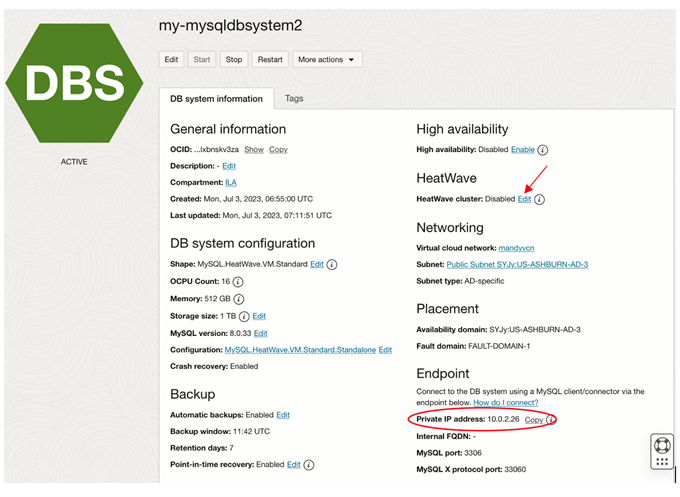Click the Availability domain SYJy:US-ASHBURN-AD-3 value
The image size is (680, 497).
535,330
